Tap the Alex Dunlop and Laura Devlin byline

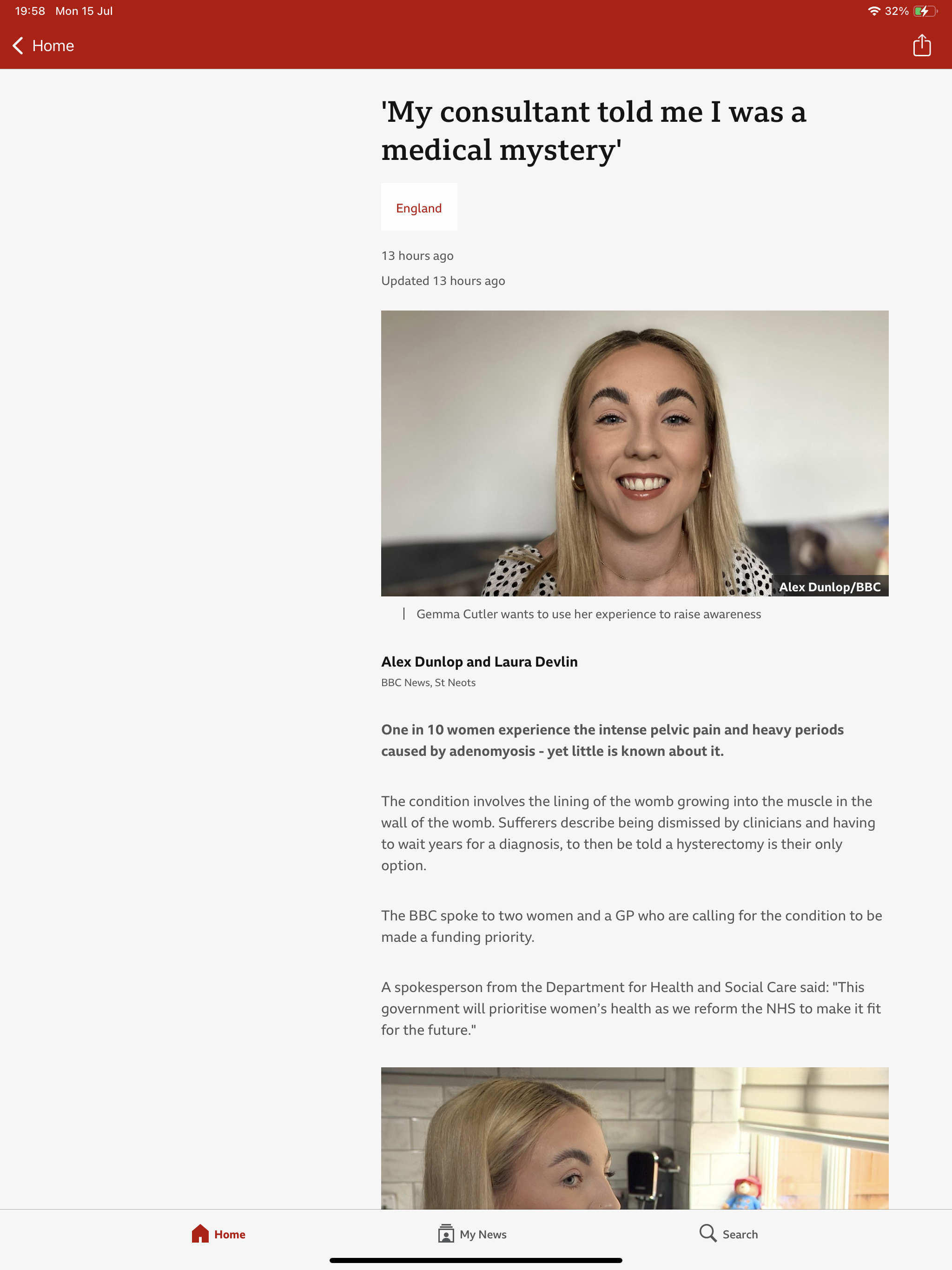[x=479, y=661]
